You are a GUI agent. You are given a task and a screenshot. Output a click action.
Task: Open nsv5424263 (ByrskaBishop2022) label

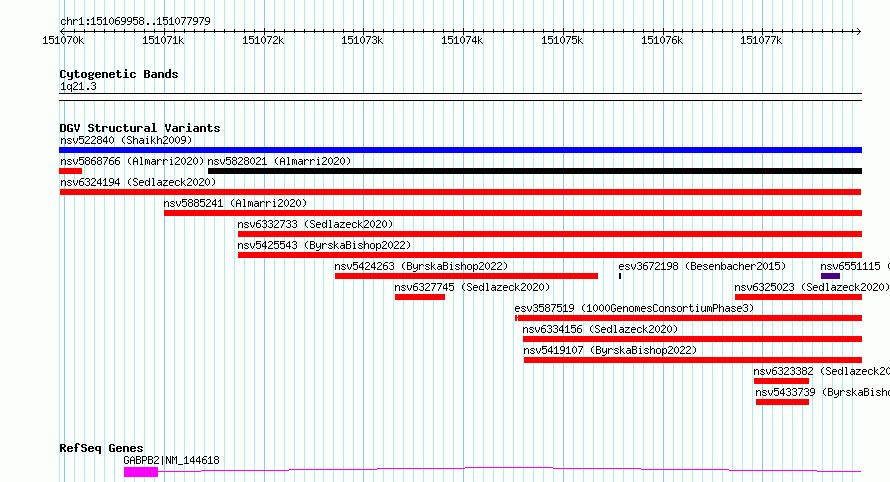pos(421,266)
